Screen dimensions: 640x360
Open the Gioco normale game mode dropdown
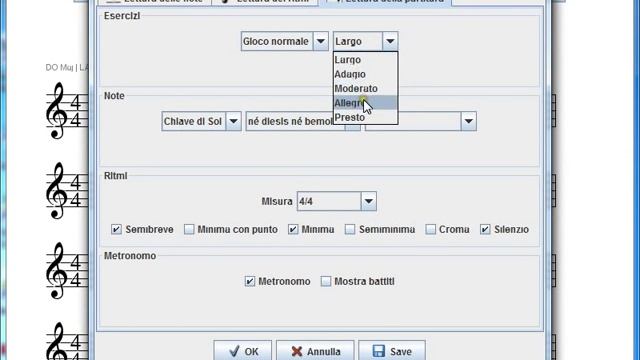tap(284, 41)
